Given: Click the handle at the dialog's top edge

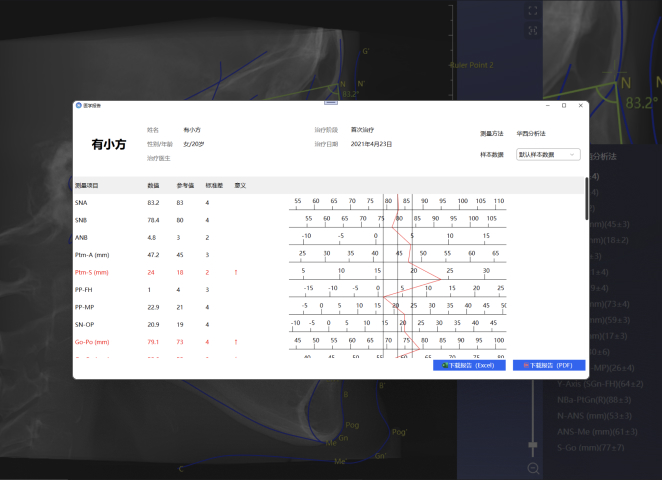Looking at the screenshot, I should click(x=331, y=102).
